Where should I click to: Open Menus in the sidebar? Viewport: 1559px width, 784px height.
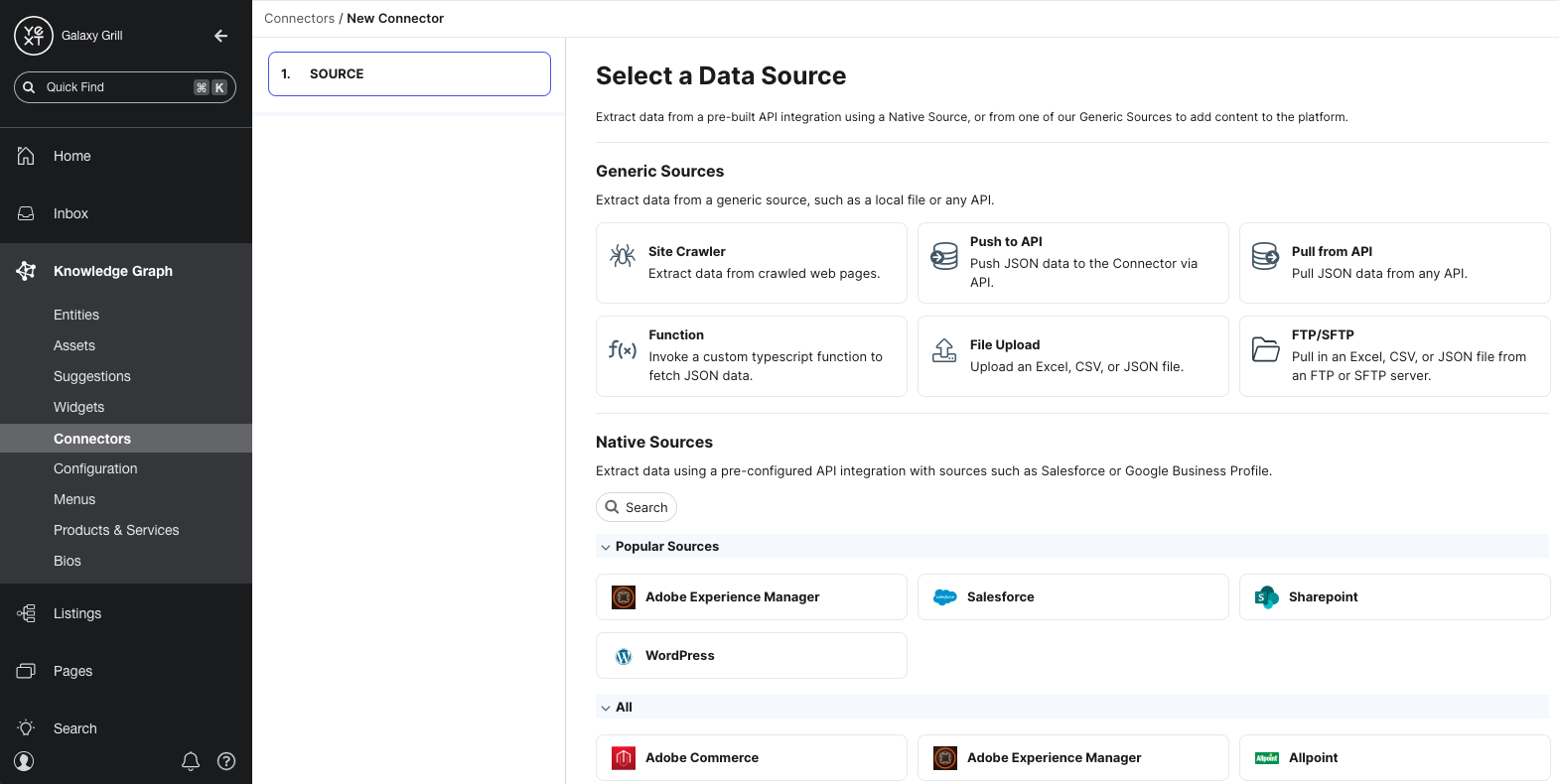[x=74, y=499]
